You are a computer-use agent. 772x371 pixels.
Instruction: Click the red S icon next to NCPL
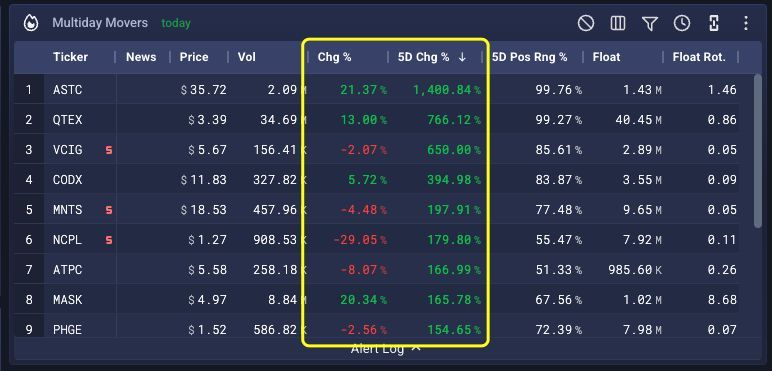109,240
